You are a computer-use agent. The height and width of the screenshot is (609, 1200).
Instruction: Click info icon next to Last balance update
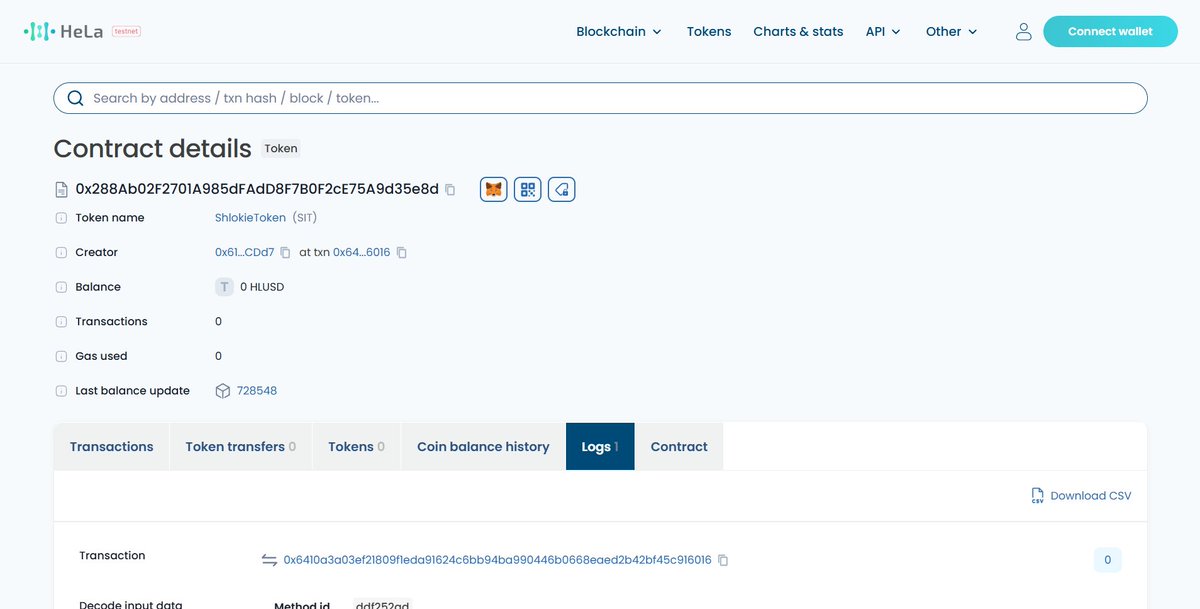pos(61,391)
